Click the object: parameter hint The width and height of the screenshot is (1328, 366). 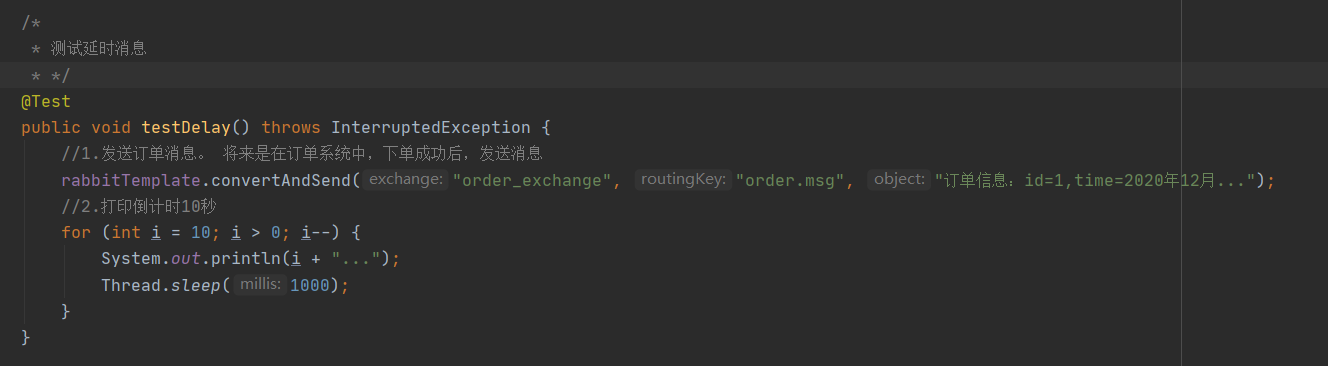coord(899,180)
